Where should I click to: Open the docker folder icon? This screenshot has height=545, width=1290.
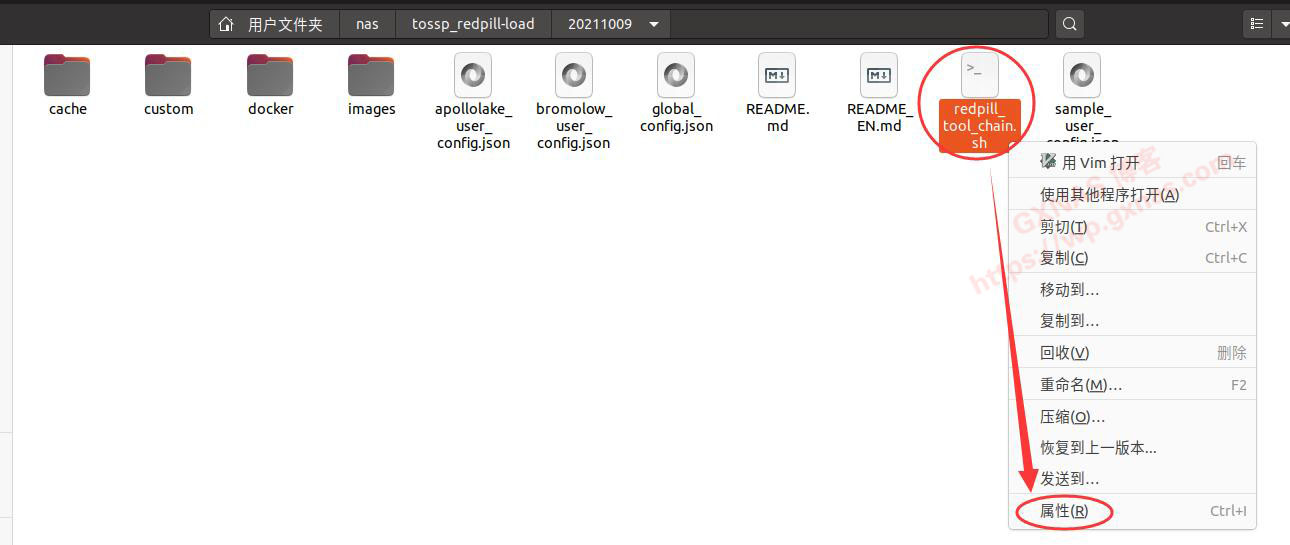point(270,75)
